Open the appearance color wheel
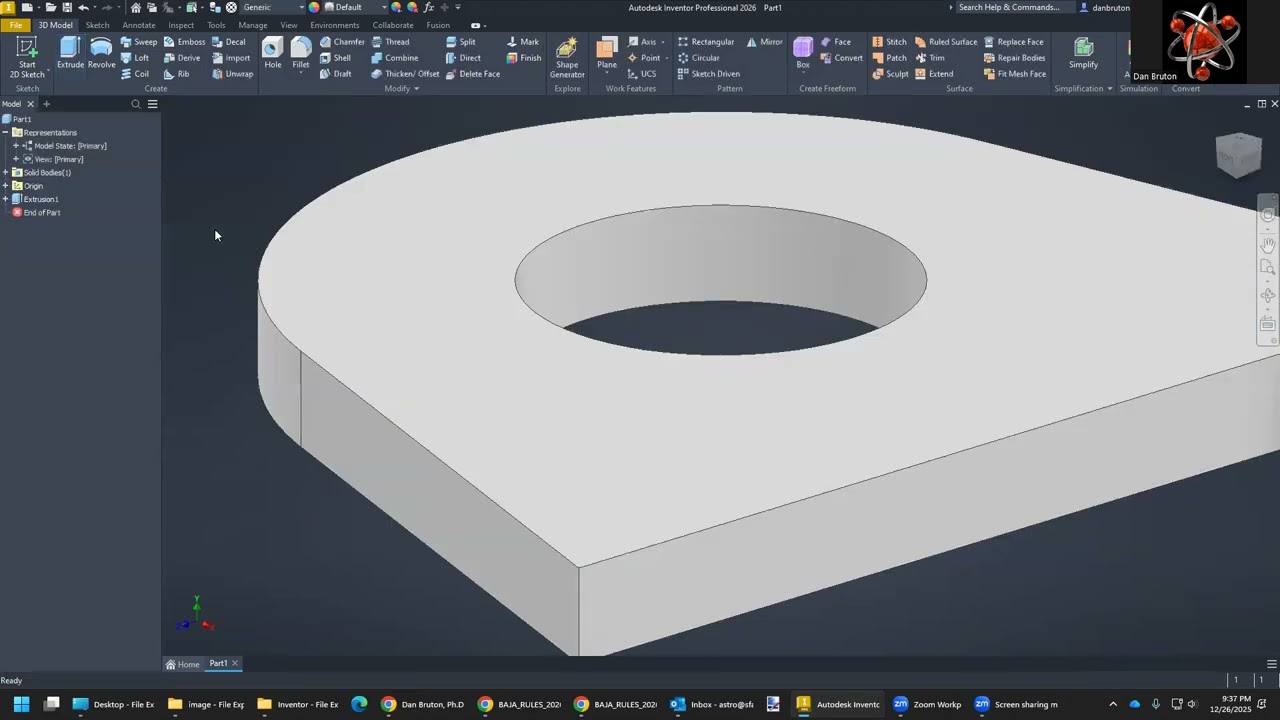 314,7
